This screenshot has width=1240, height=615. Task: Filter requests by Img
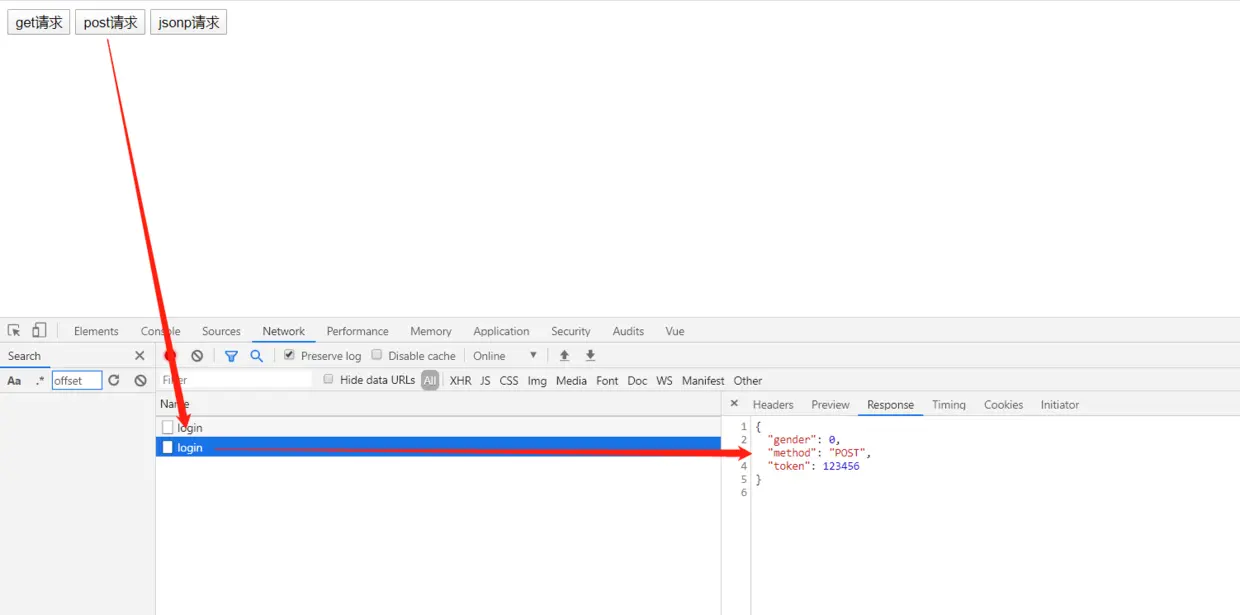click(x=537, y=381)
